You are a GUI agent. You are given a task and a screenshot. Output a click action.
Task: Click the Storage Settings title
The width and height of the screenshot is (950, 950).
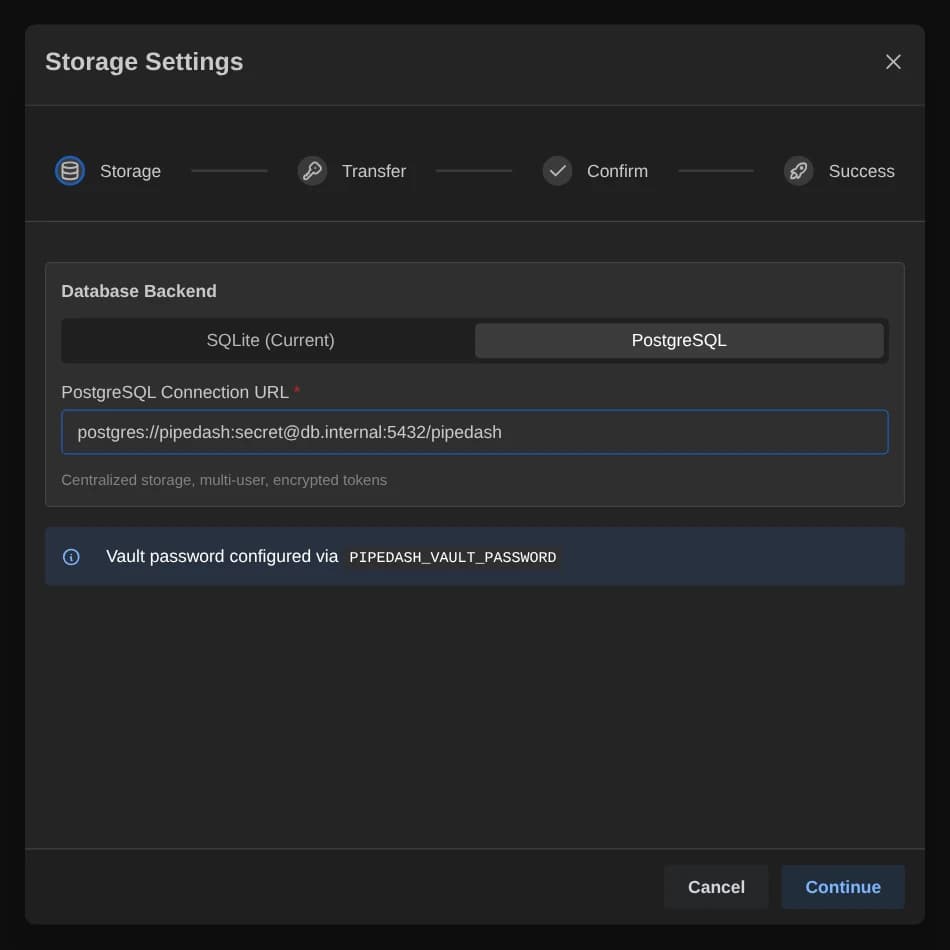click(x=144, y=62)
